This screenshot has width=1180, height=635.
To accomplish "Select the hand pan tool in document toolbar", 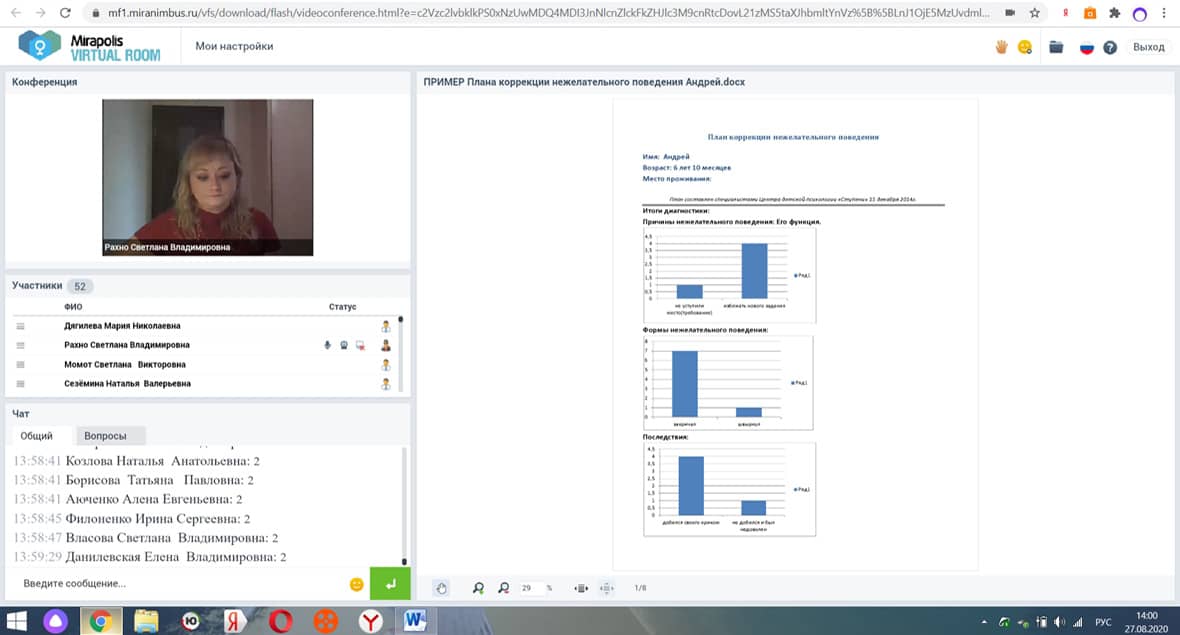I will pos(442,588).
